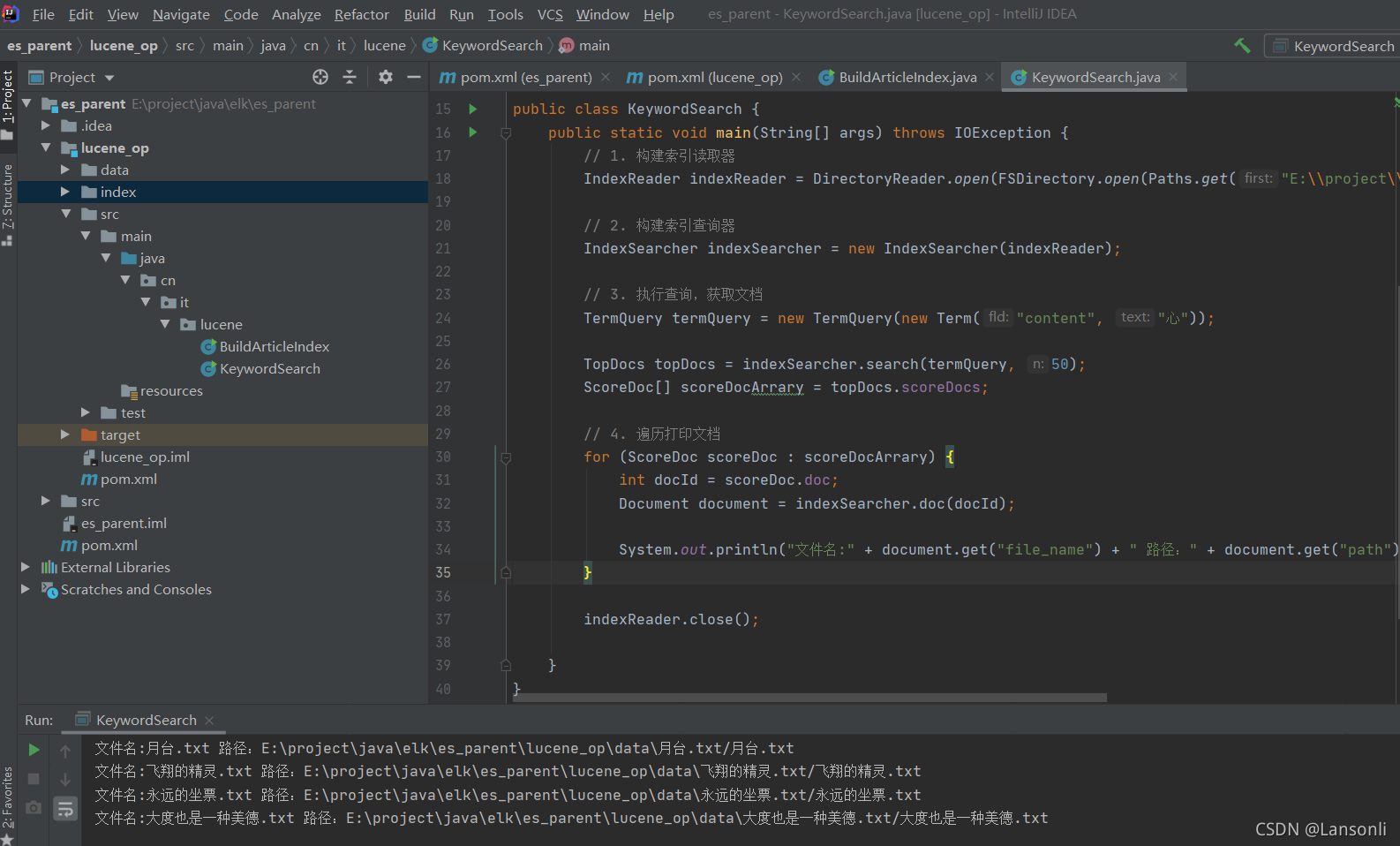Click the stop process icon in Run panel

34,779
